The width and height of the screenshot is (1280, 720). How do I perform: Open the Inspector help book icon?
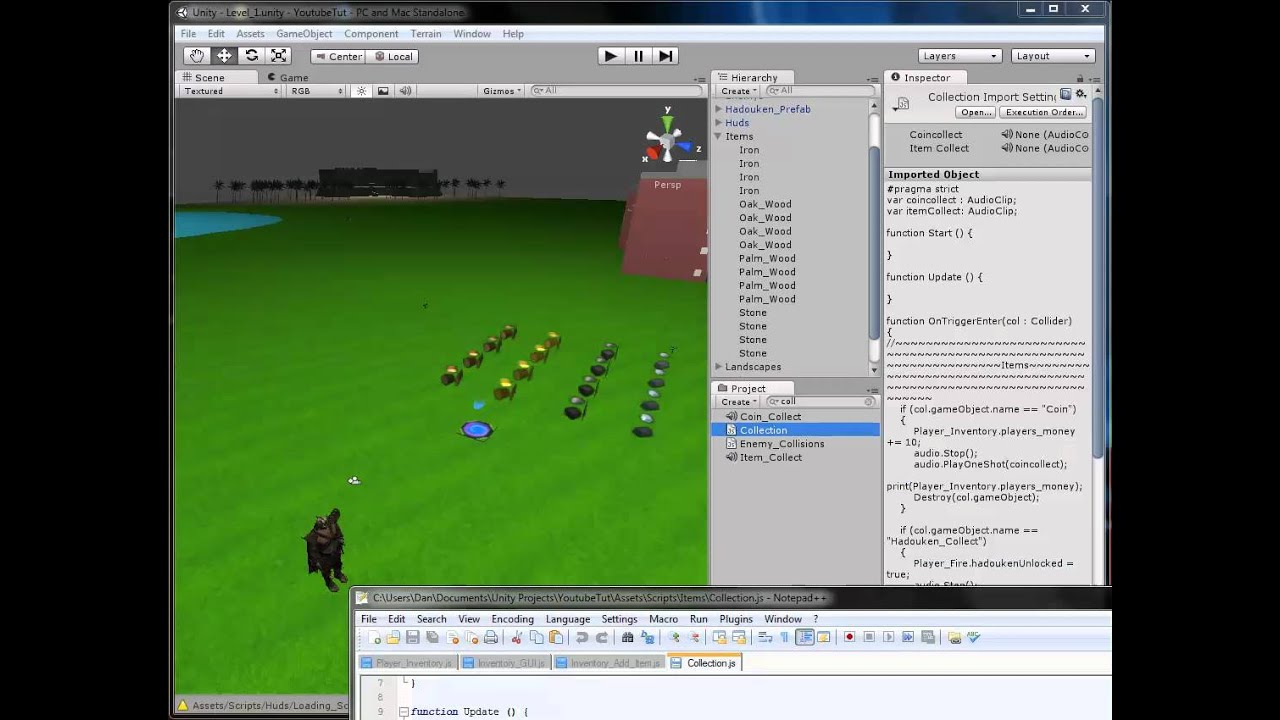pos(1065,95)
